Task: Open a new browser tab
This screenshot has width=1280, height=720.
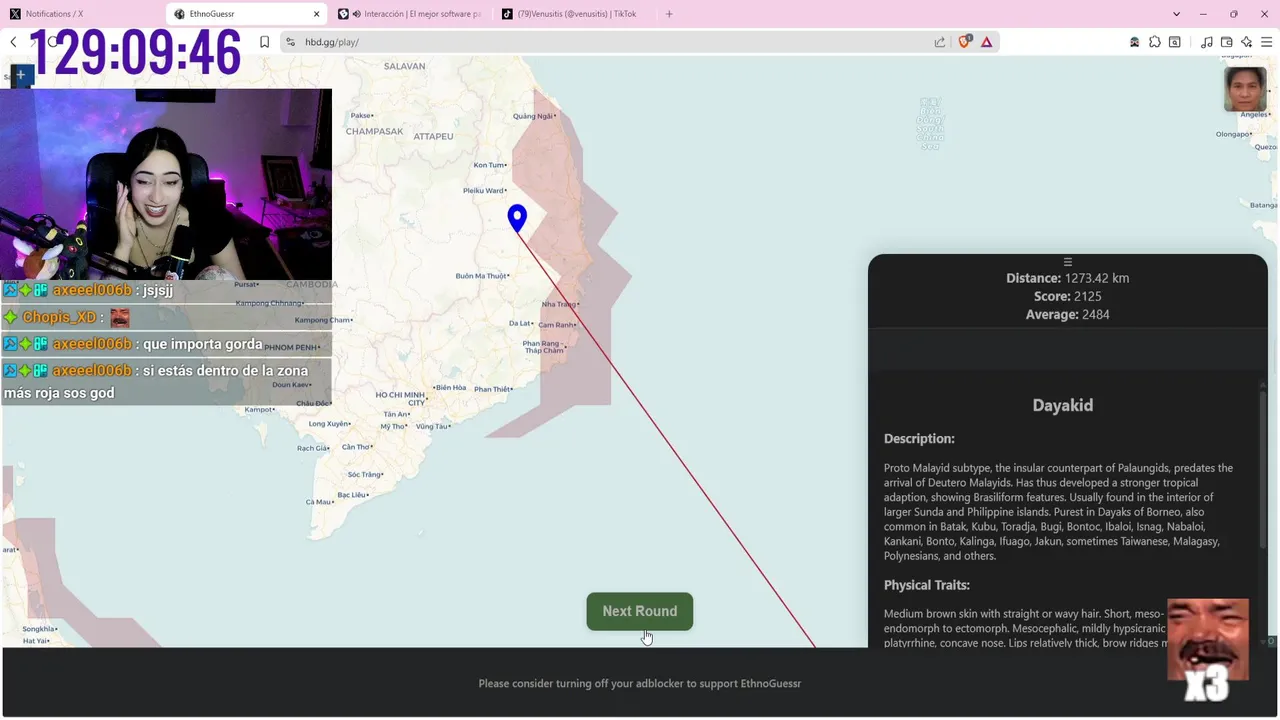Action: click(x=669, y=14)
